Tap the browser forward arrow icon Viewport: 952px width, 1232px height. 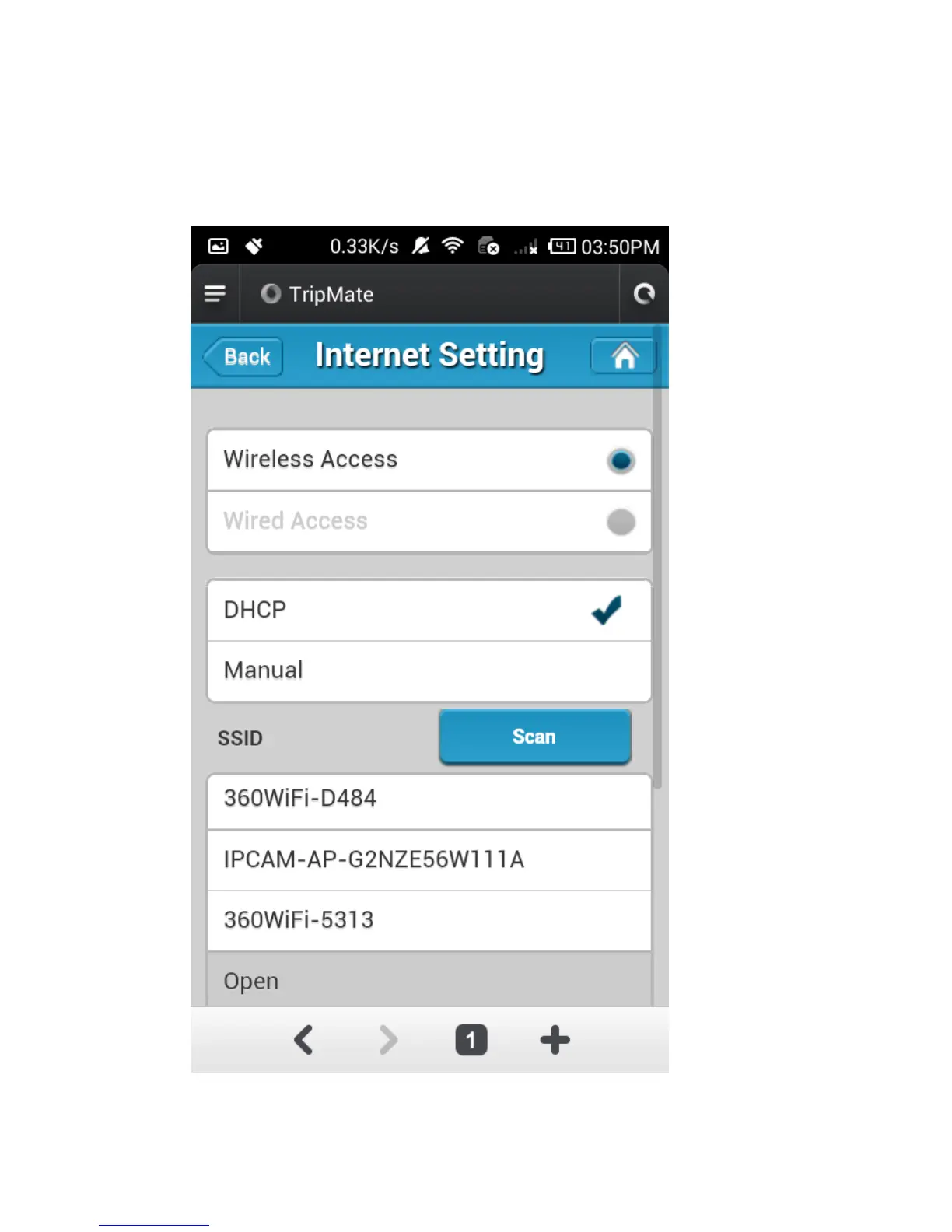click(388, 1040)
